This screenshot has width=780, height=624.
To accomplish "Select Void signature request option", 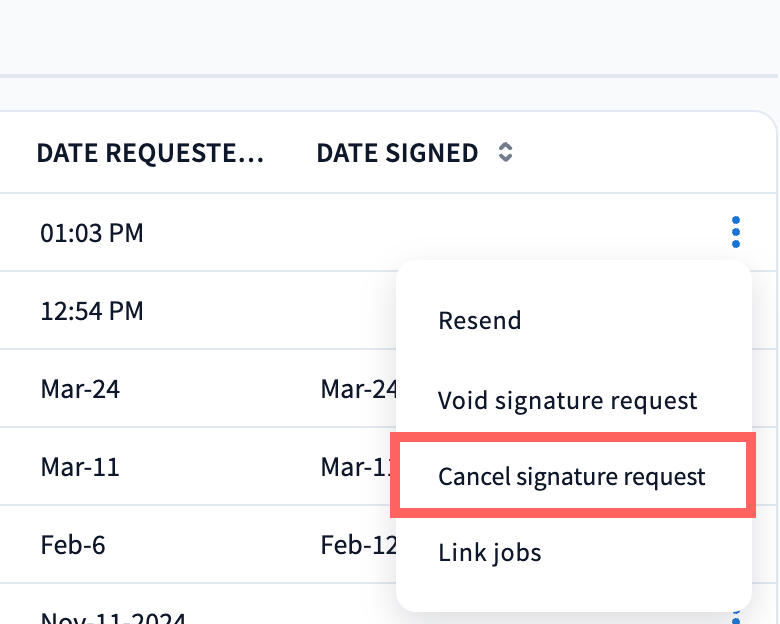I will tap(567, 401).
